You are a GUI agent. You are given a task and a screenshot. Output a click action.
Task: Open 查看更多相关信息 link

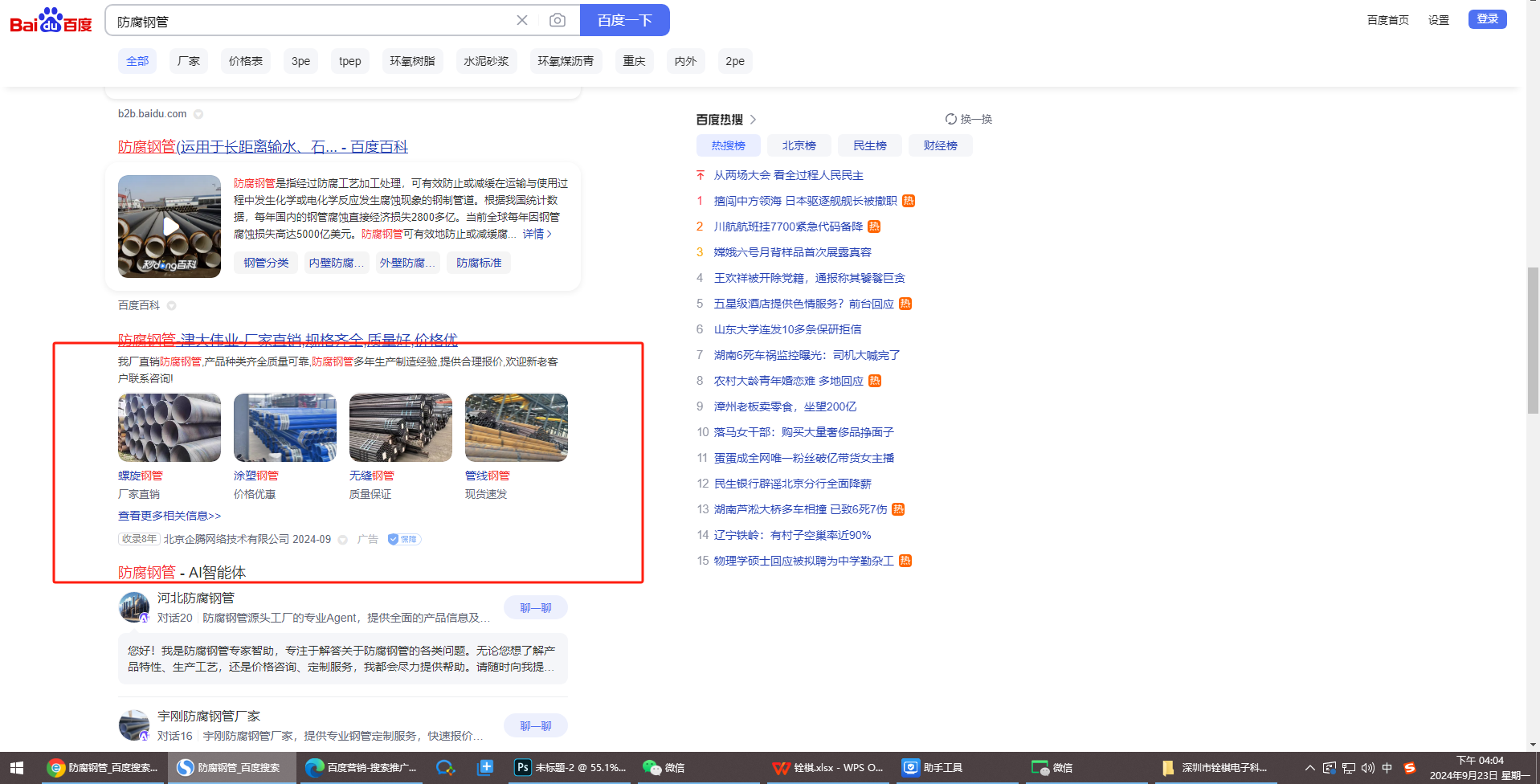pos(170,516)
